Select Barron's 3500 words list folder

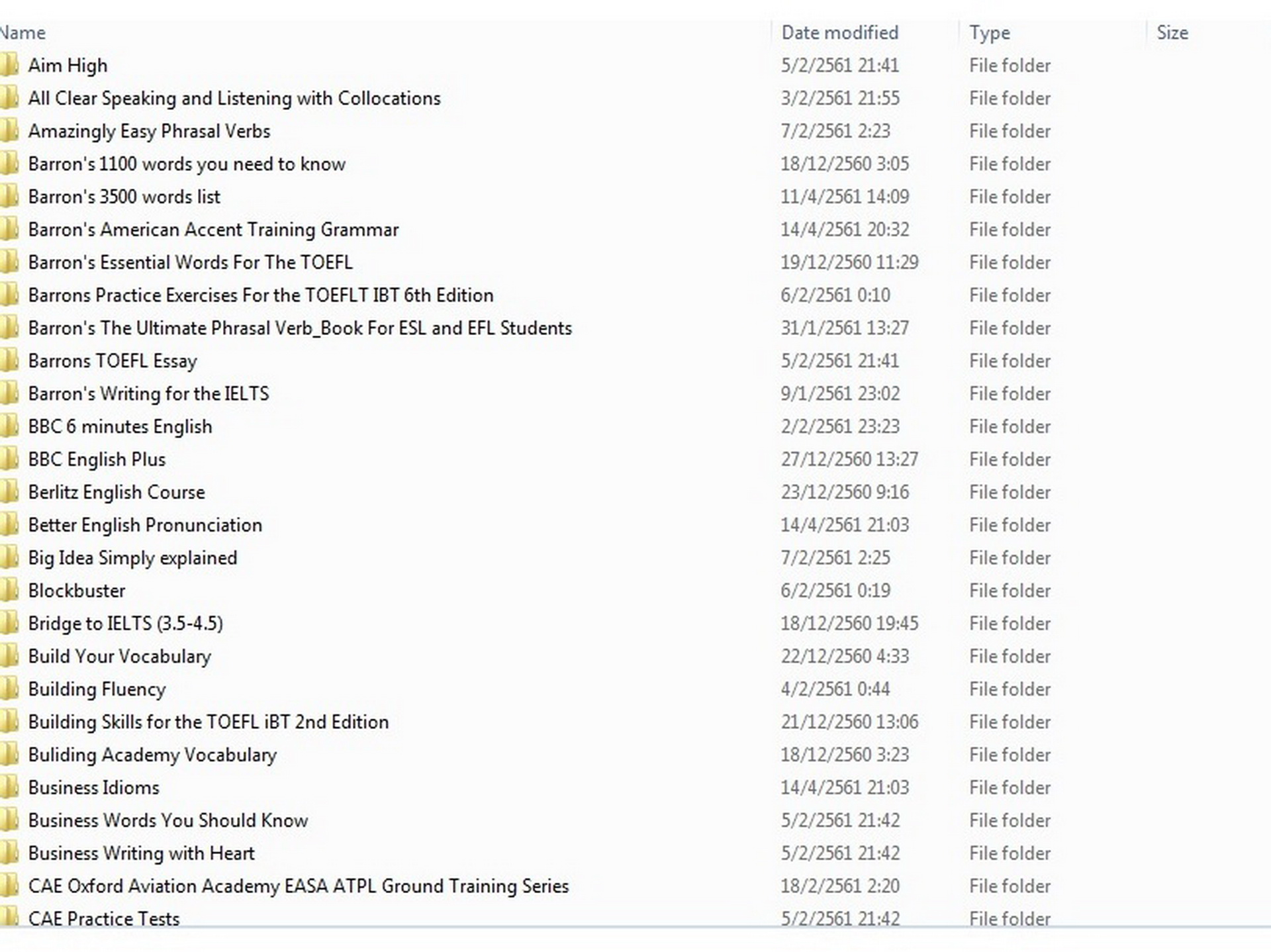pos(124,197)
